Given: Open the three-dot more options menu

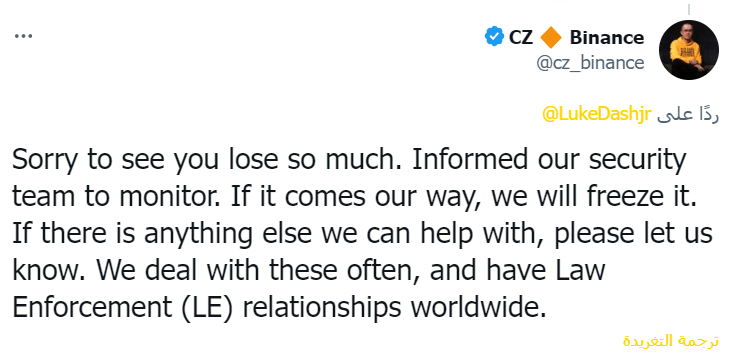Looking at the screenshot, I should (x=23, y=36).
